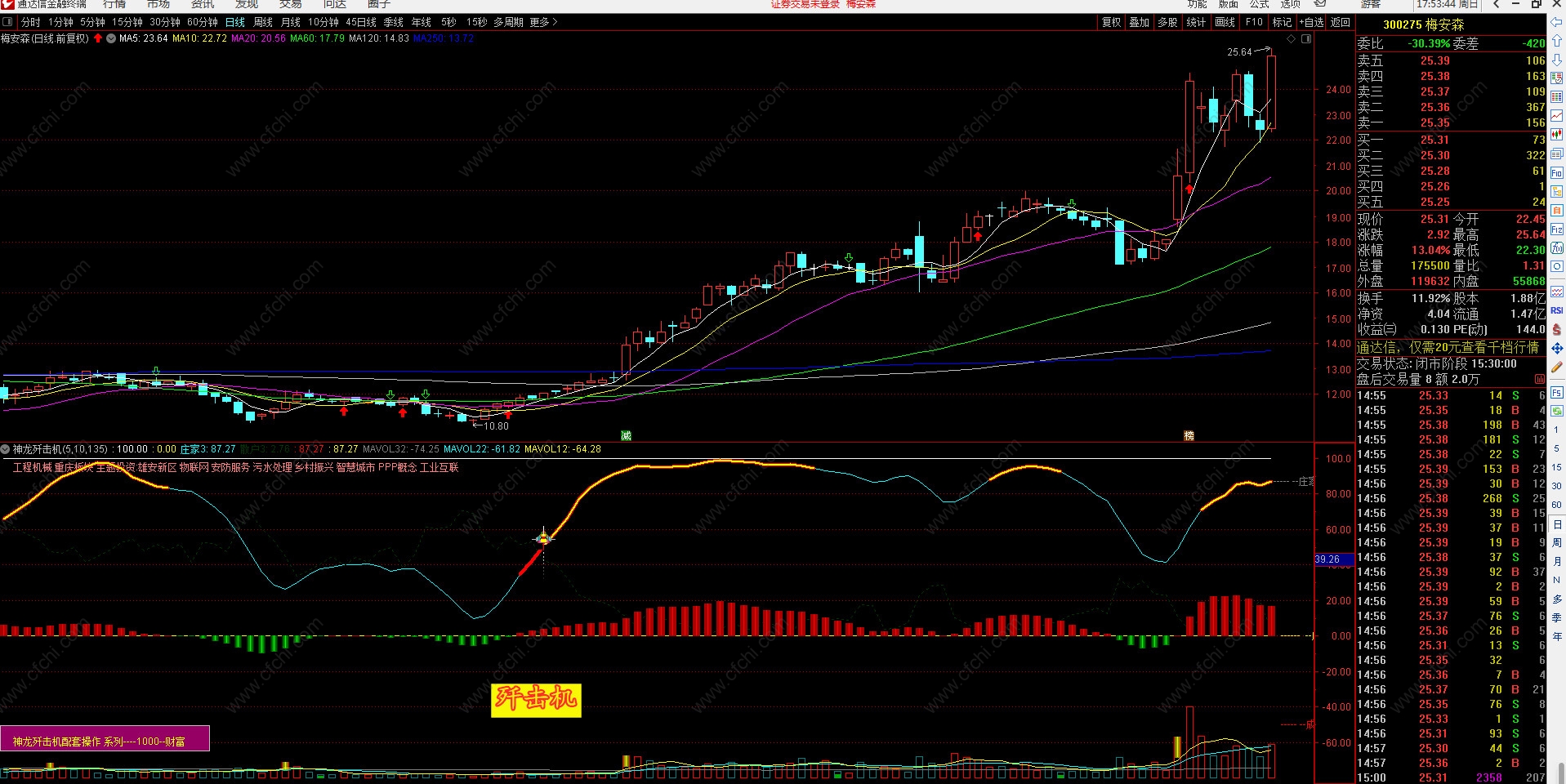Image resolution: width=1566 pixels, height=784 pixels.
Task: Open the 行情 menu
Action: tap(114, 5)
